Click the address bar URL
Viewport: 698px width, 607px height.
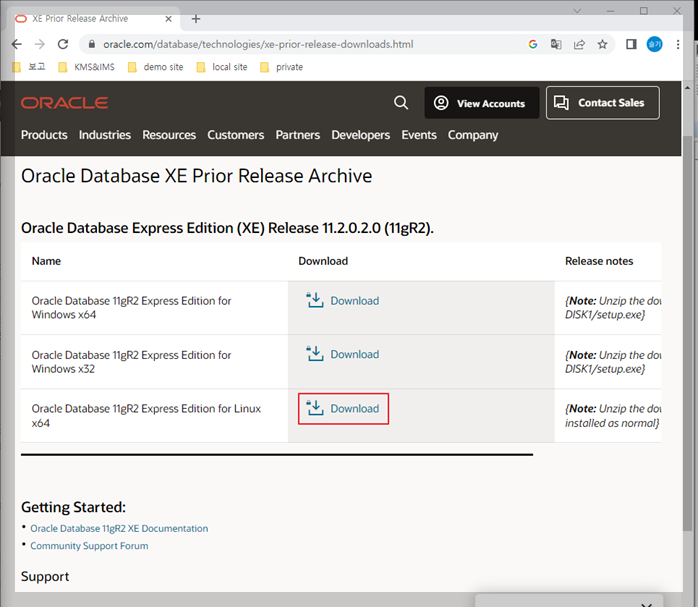[x=258, y=44]
